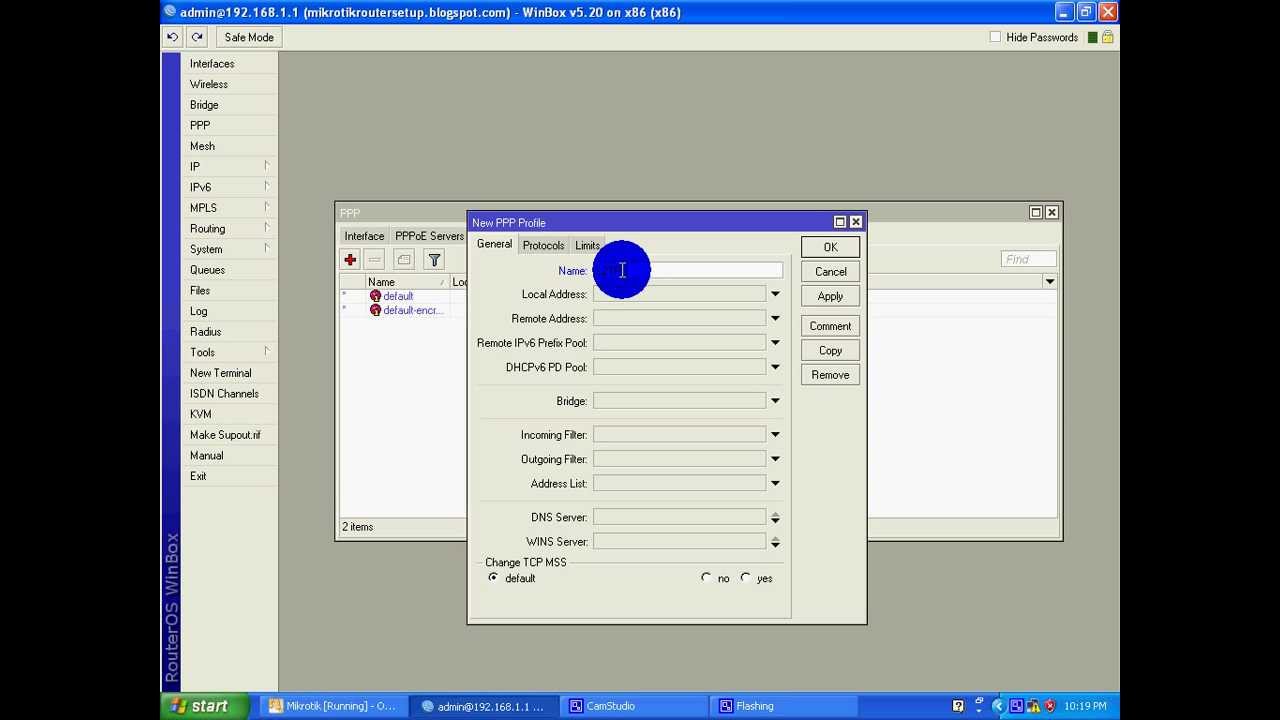Open the column dropdown arrow in PPP window
Image resolution: width=1280 pixels, height=720 pixels.
point(1050,282)
